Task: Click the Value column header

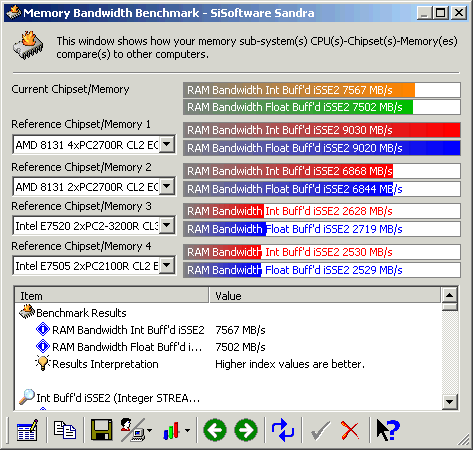Action: [x=325, y=296]
